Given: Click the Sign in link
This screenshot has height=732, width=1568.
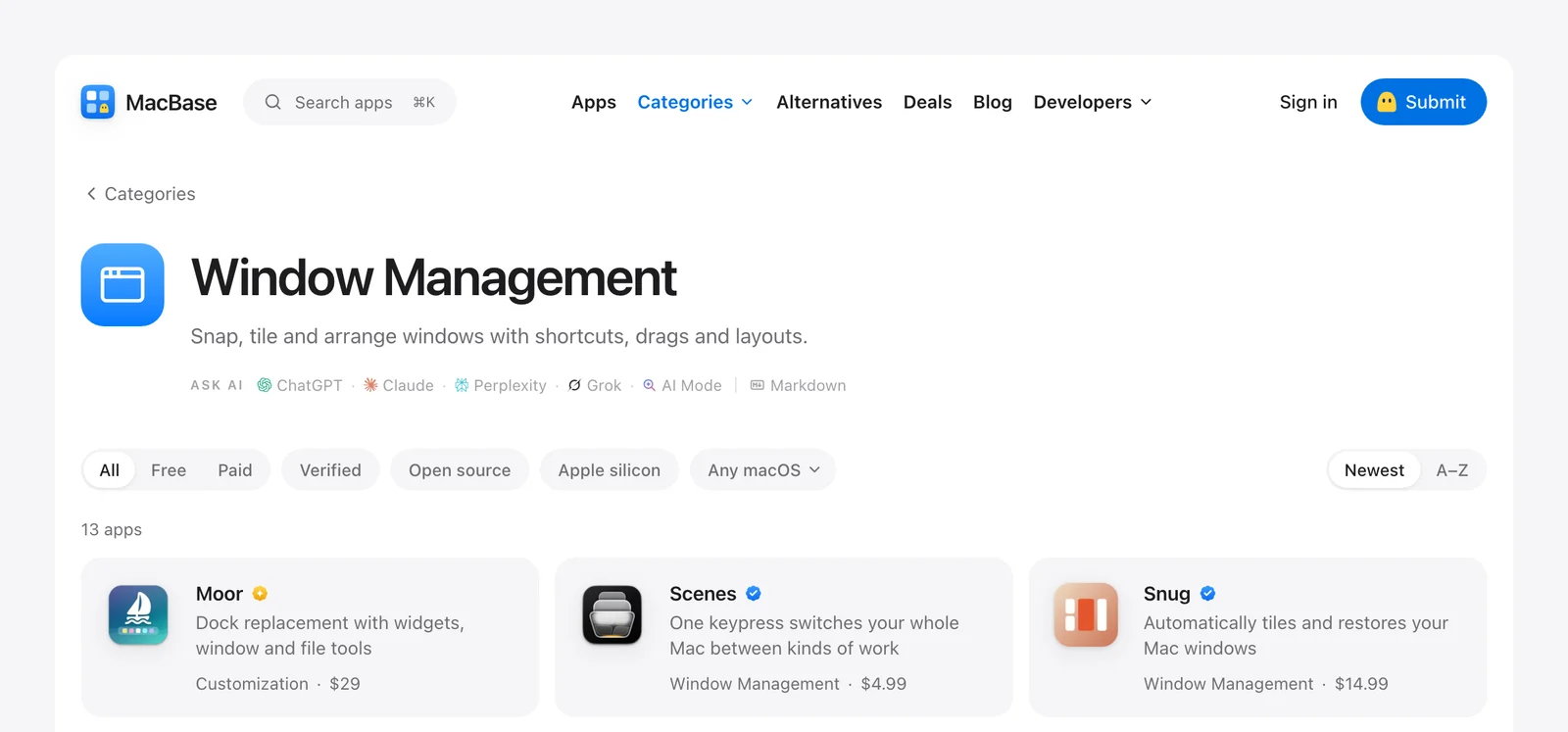Looking at the screenshot, I should (x=1308, y=102).
